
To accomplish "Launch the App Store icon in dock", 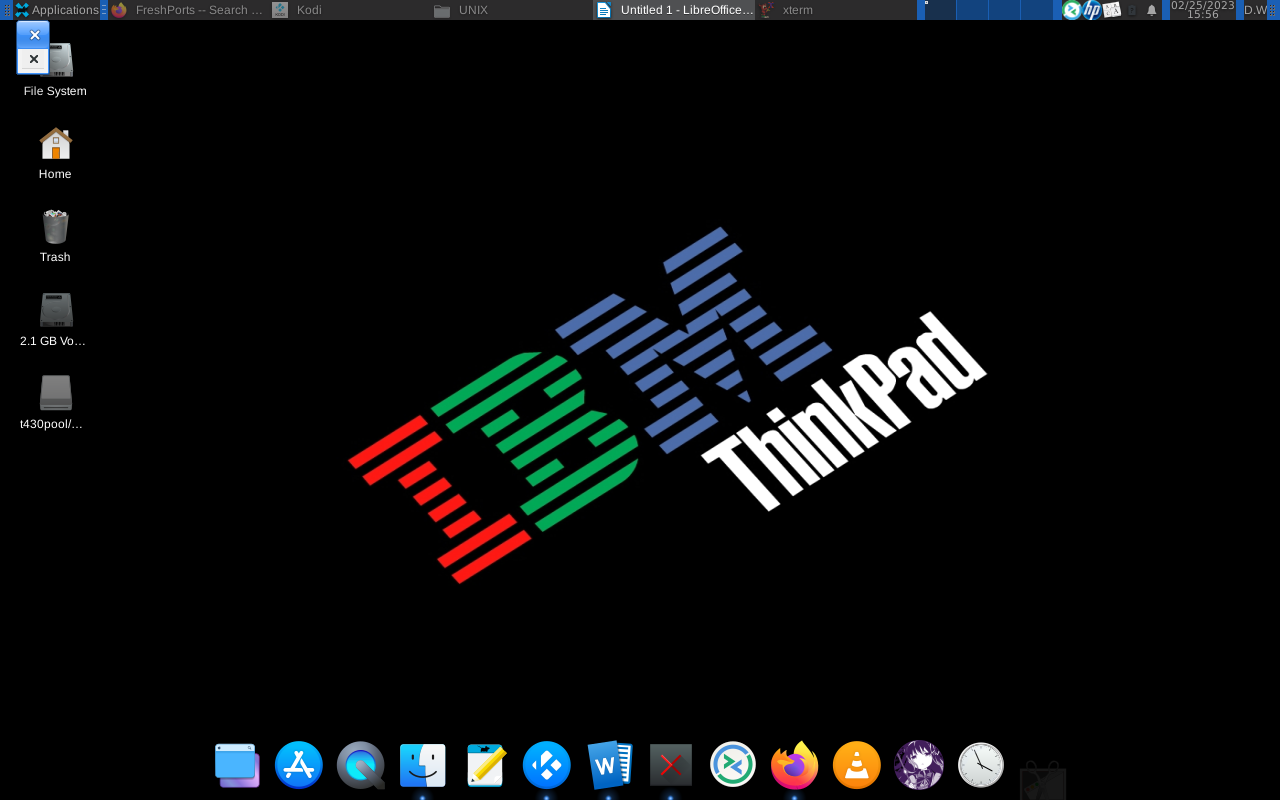I will (x=299, y=765).
